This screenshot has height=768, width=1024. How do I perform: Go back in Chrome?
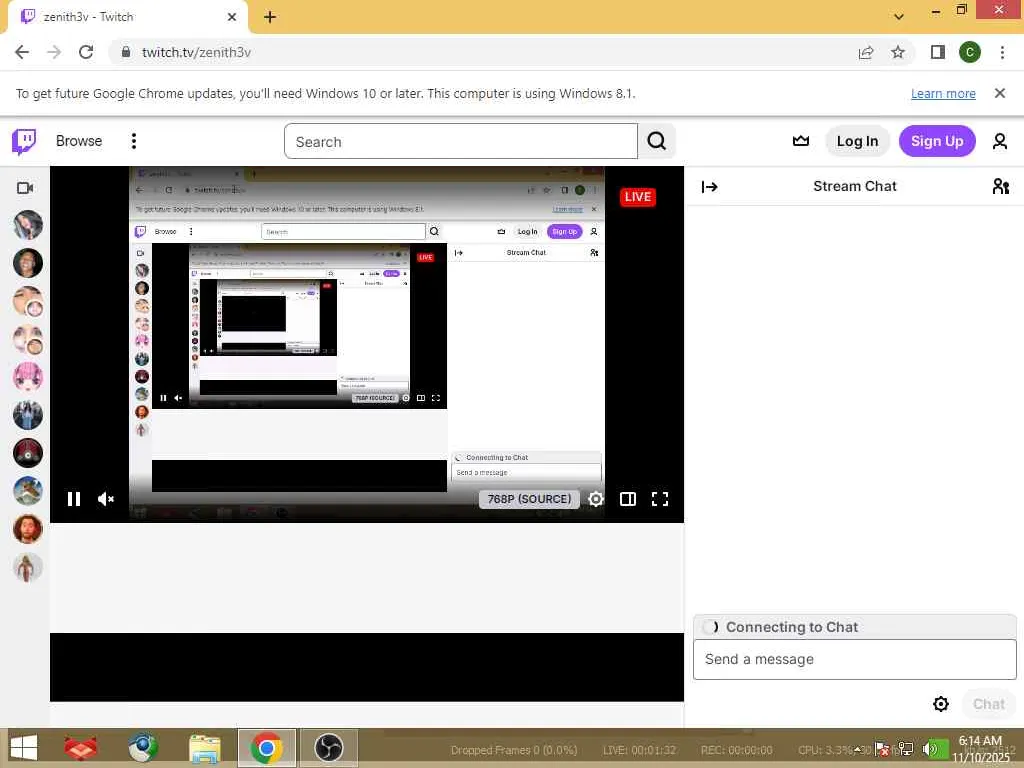22,52
